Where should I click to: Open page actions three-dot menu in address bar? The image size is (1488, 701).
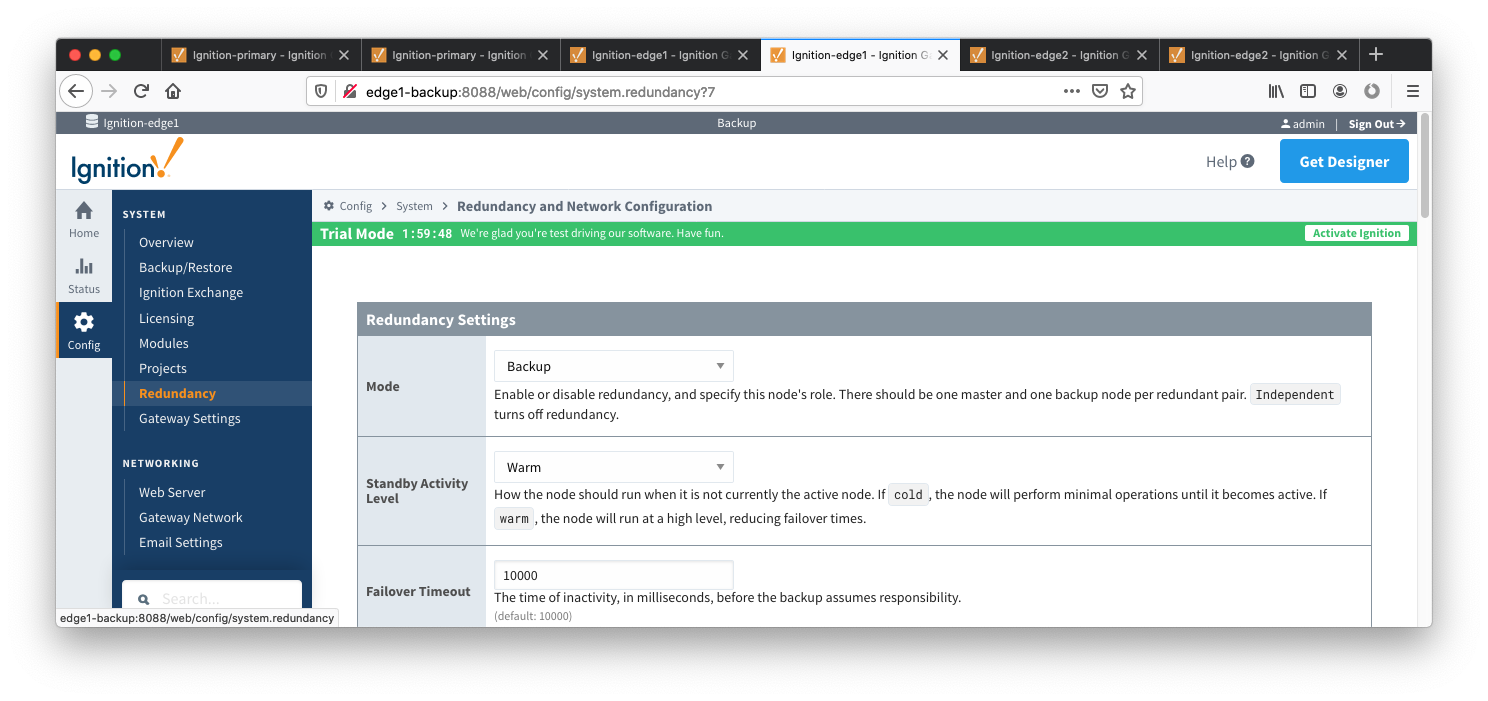pyautogui.click(x=1071, y=91)
